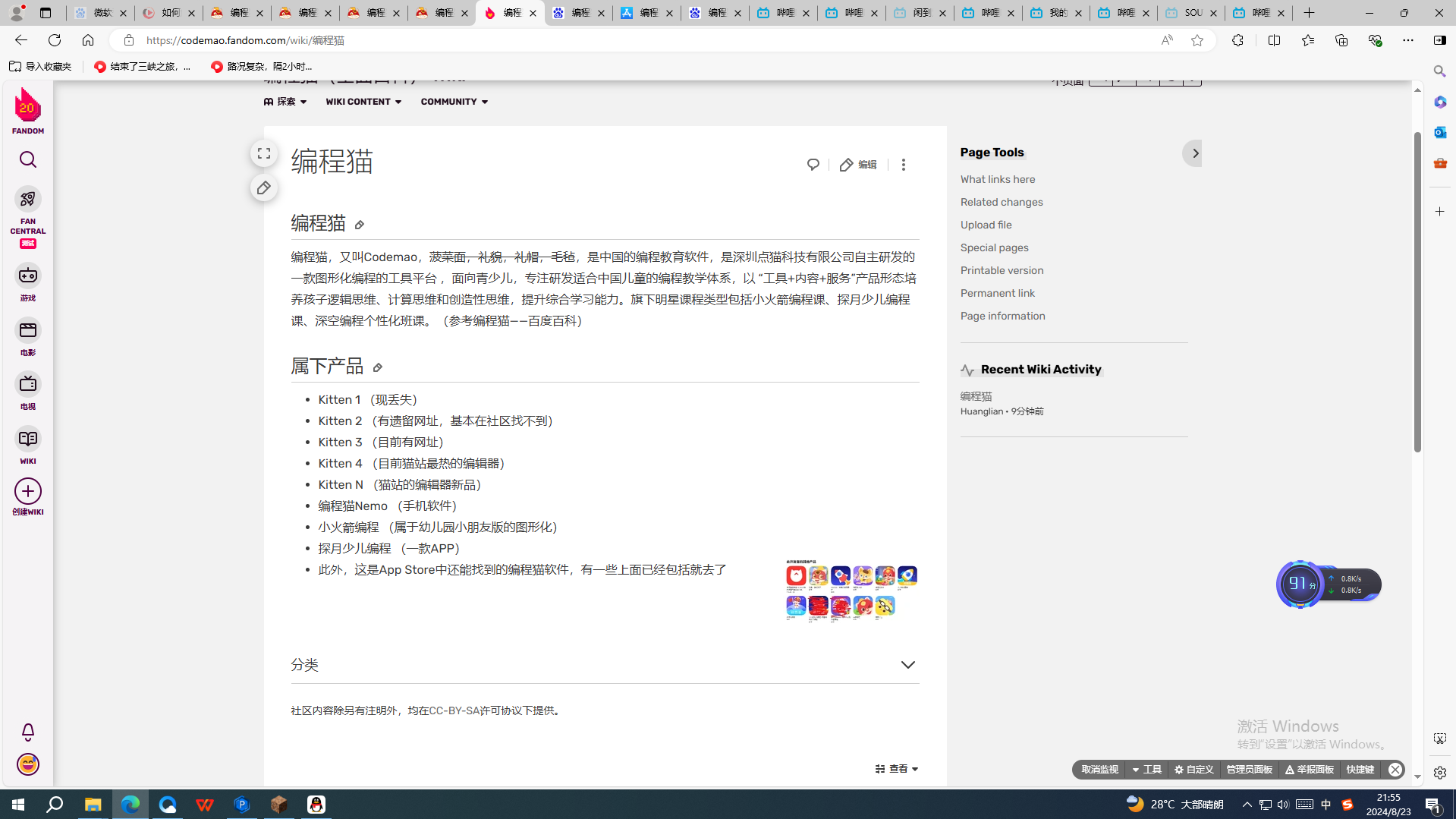The image size is (1456, 819).
Task: Expand the 分类 categories section
Action: (x=908, y=665)
